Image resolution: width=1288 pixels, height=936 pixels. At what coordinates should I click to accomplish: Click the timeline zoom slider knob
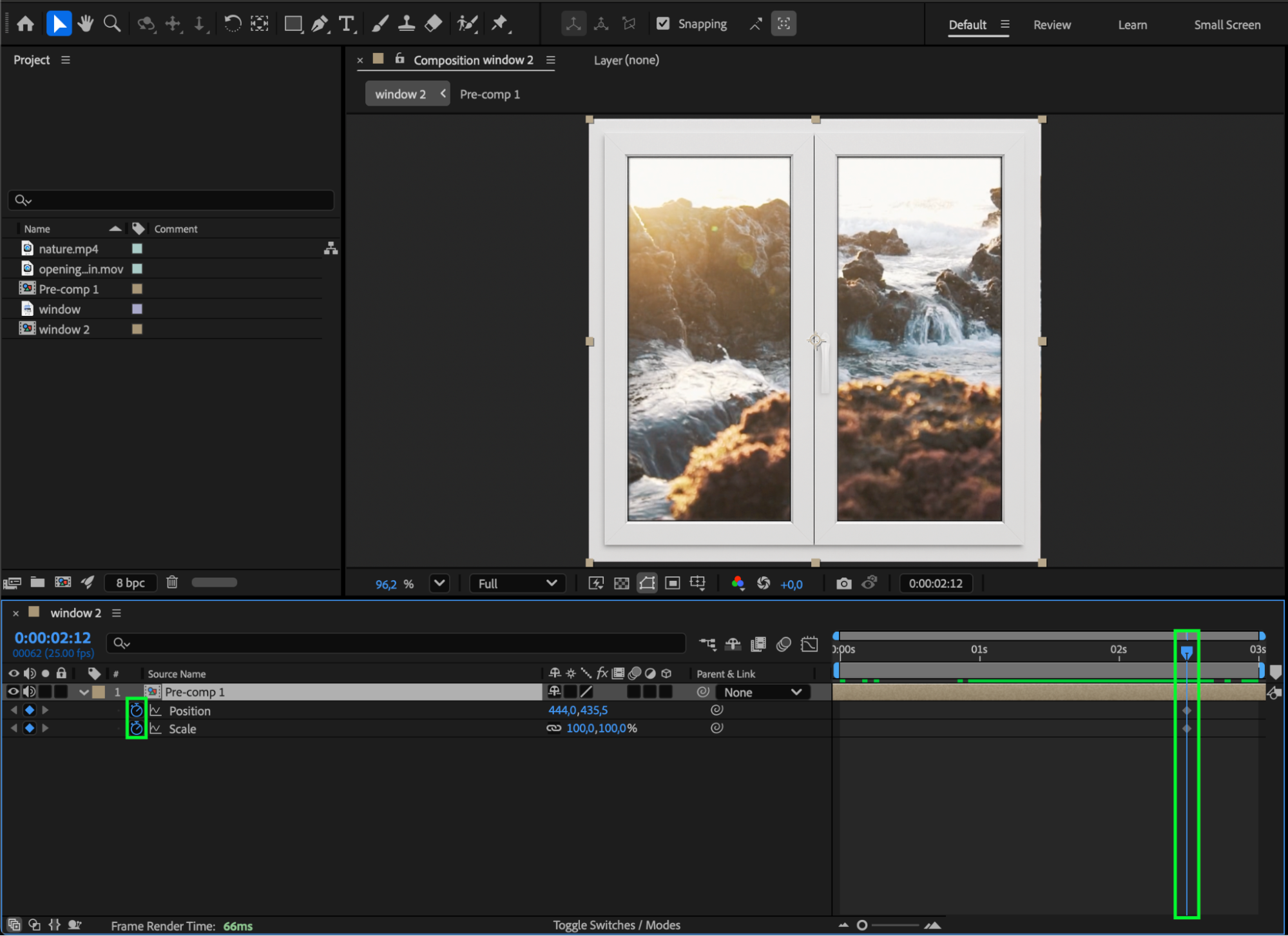(x=862, y=925)
